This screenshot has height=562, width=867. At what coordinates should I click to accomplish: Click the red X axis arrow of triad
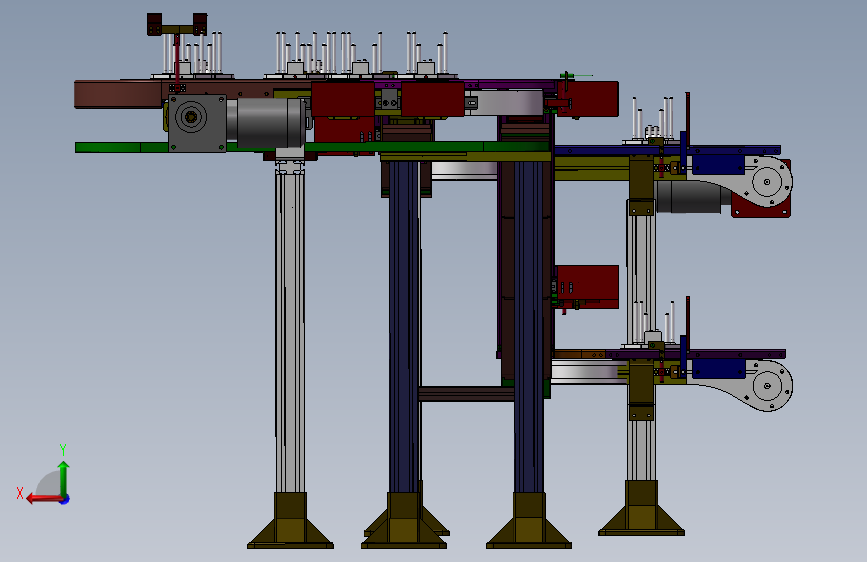tap(43, 499)
